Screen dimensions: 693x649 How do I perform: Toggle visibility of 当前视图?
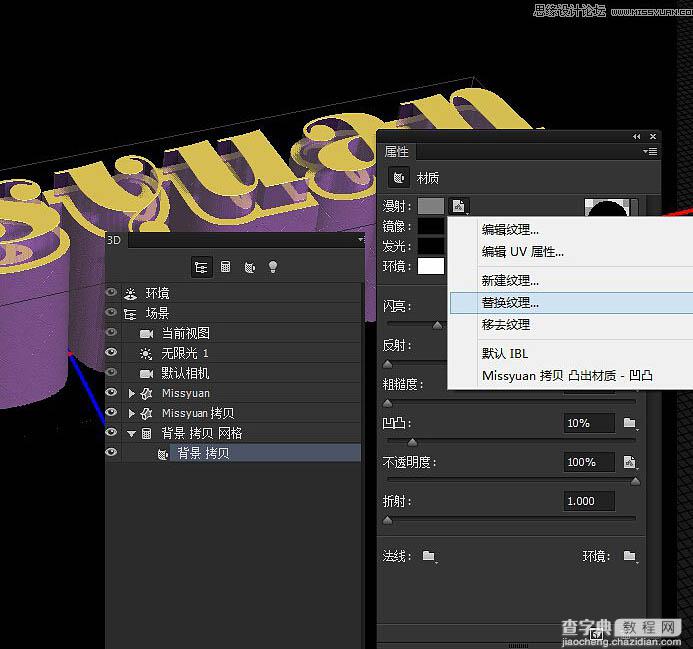(111, 332)
